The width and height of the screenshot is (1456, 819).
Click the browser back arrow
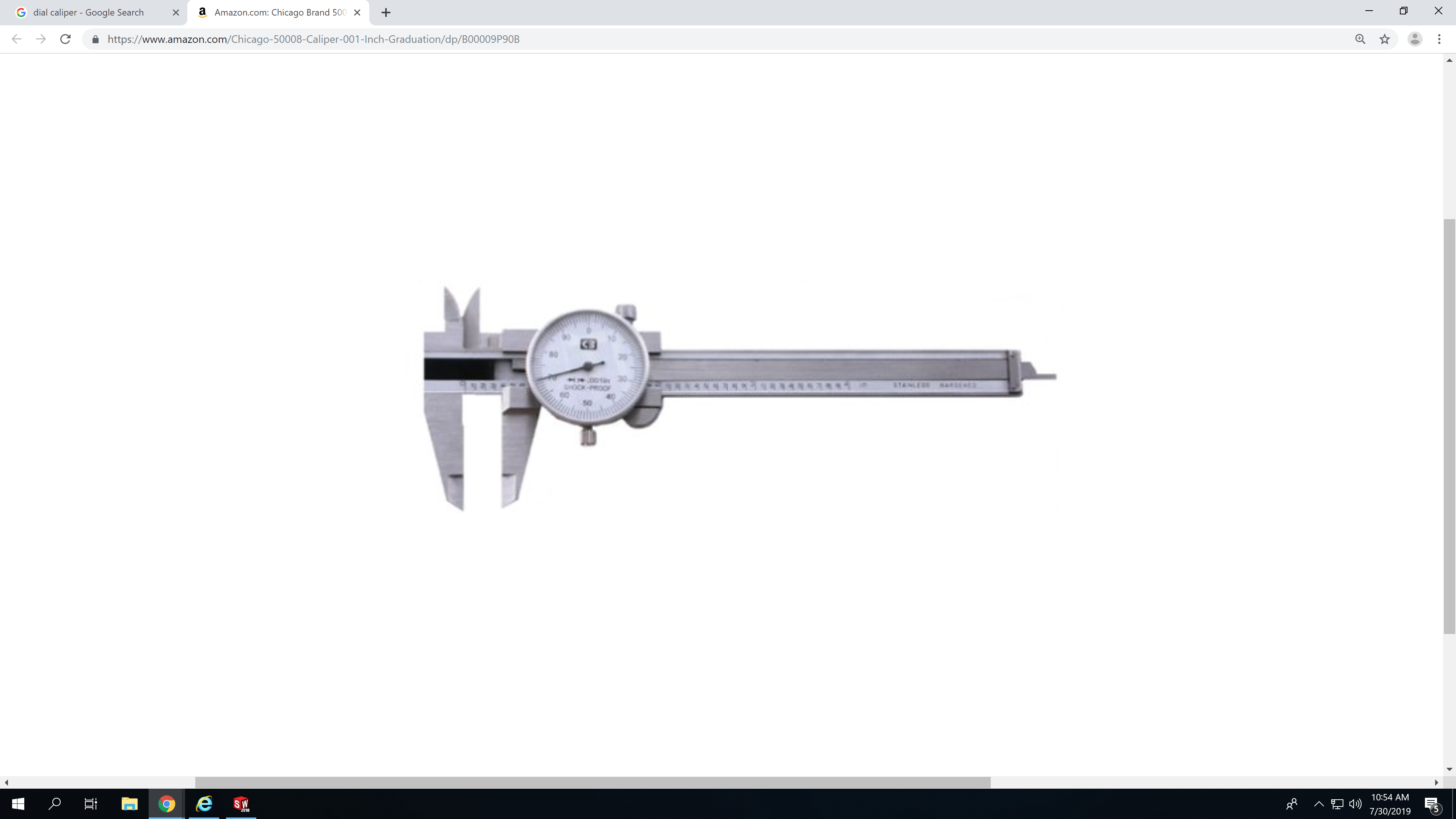pyautogui.click(x=16, y=39)
